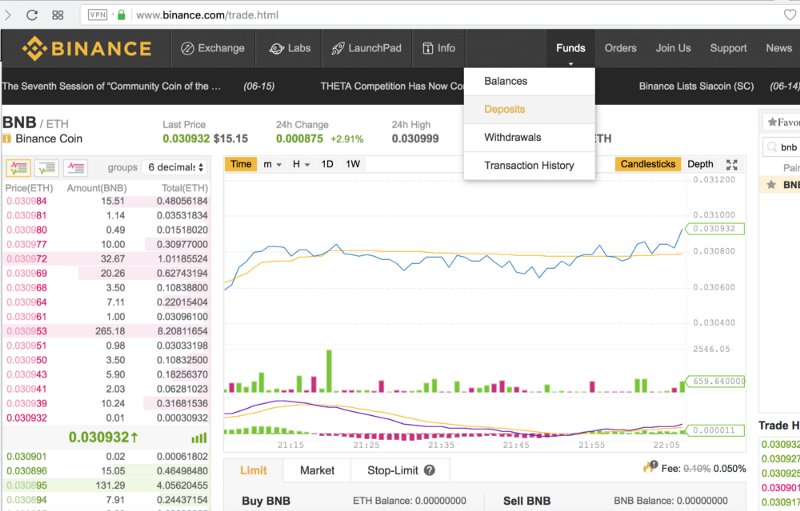
Task: Click the Favorites star filter
Action: pyautogui.click(x=784, y=122)
